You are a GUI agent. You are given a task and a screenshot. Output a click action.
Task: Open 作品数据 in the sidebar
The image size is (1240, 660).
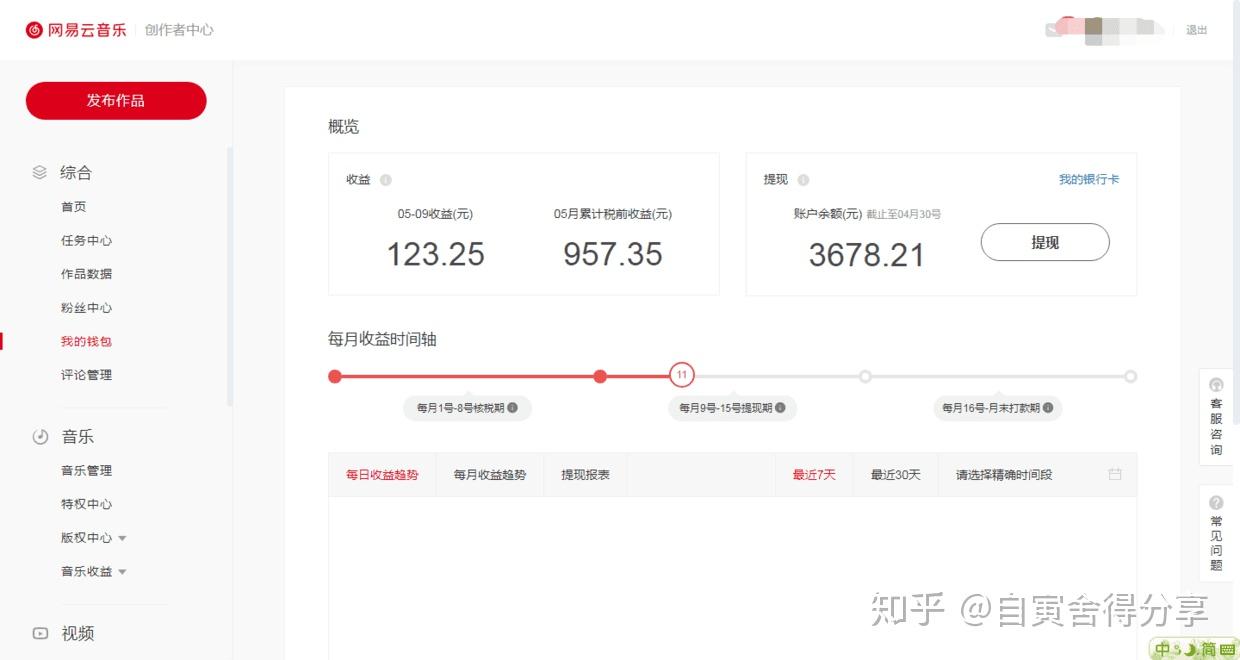click(x=86, y=274)
